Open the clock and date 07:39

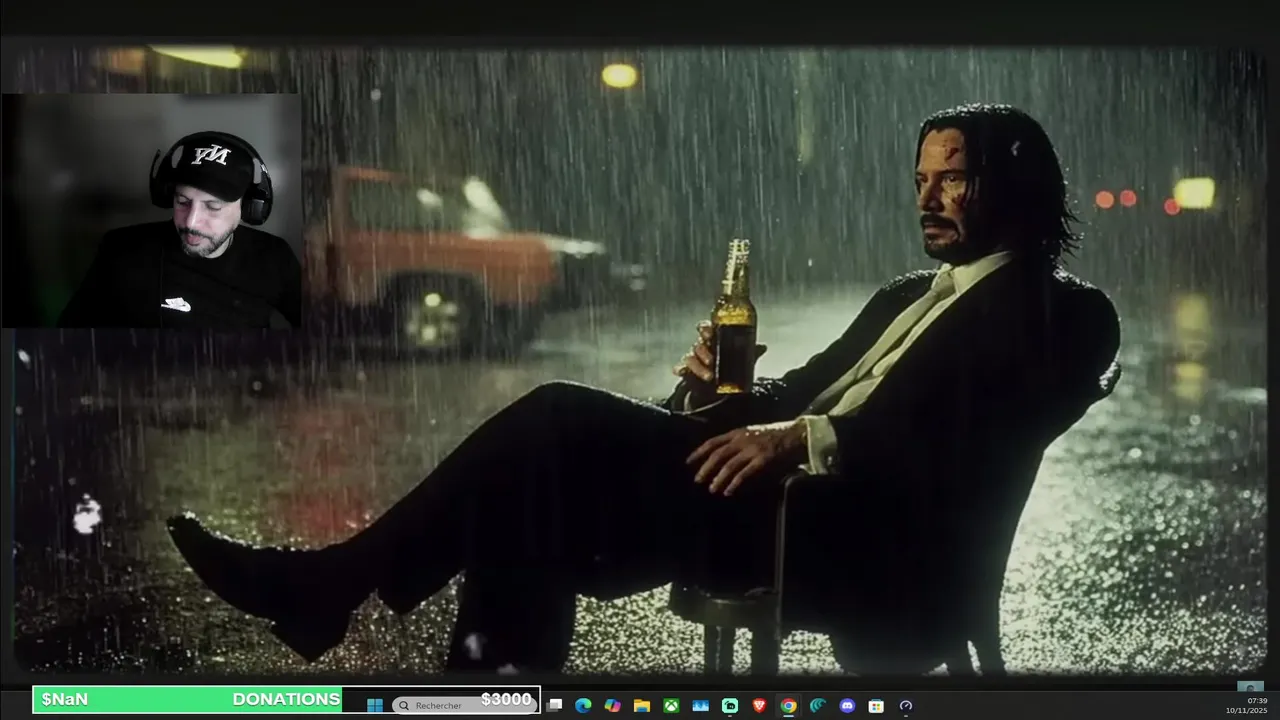(1247, 705)
